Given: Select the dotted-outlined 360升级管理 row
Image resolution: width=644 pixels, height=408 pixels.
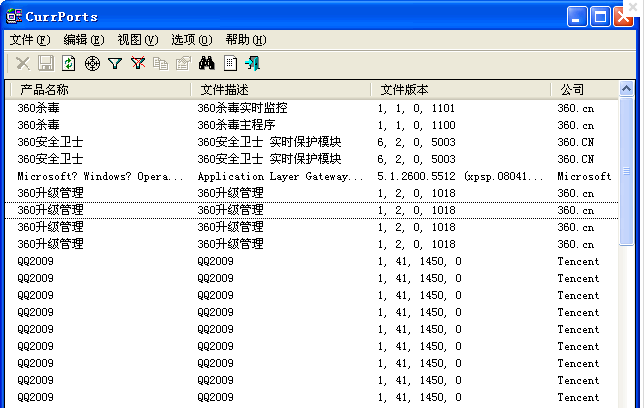Looking at the screenshot, I should click(x=311, y=210).
